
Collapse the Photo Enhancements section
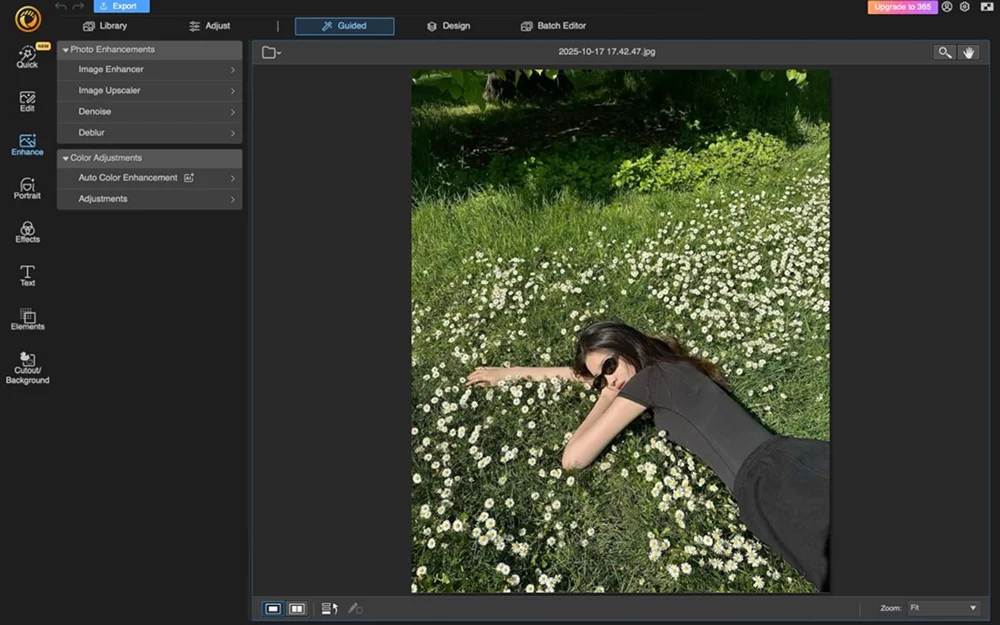(66, 49)
